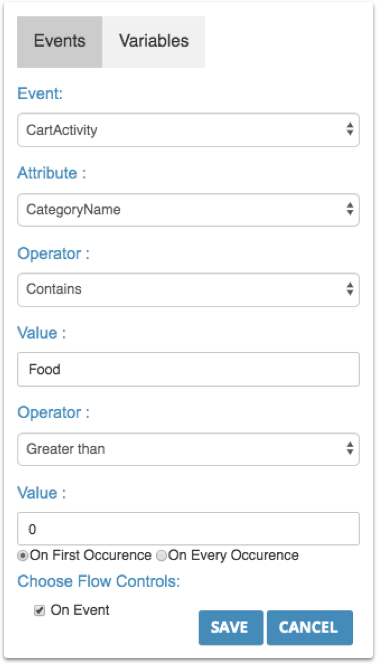377x664 pixels.
Task: Switch to the Events tab
Action: pos(59,42)
